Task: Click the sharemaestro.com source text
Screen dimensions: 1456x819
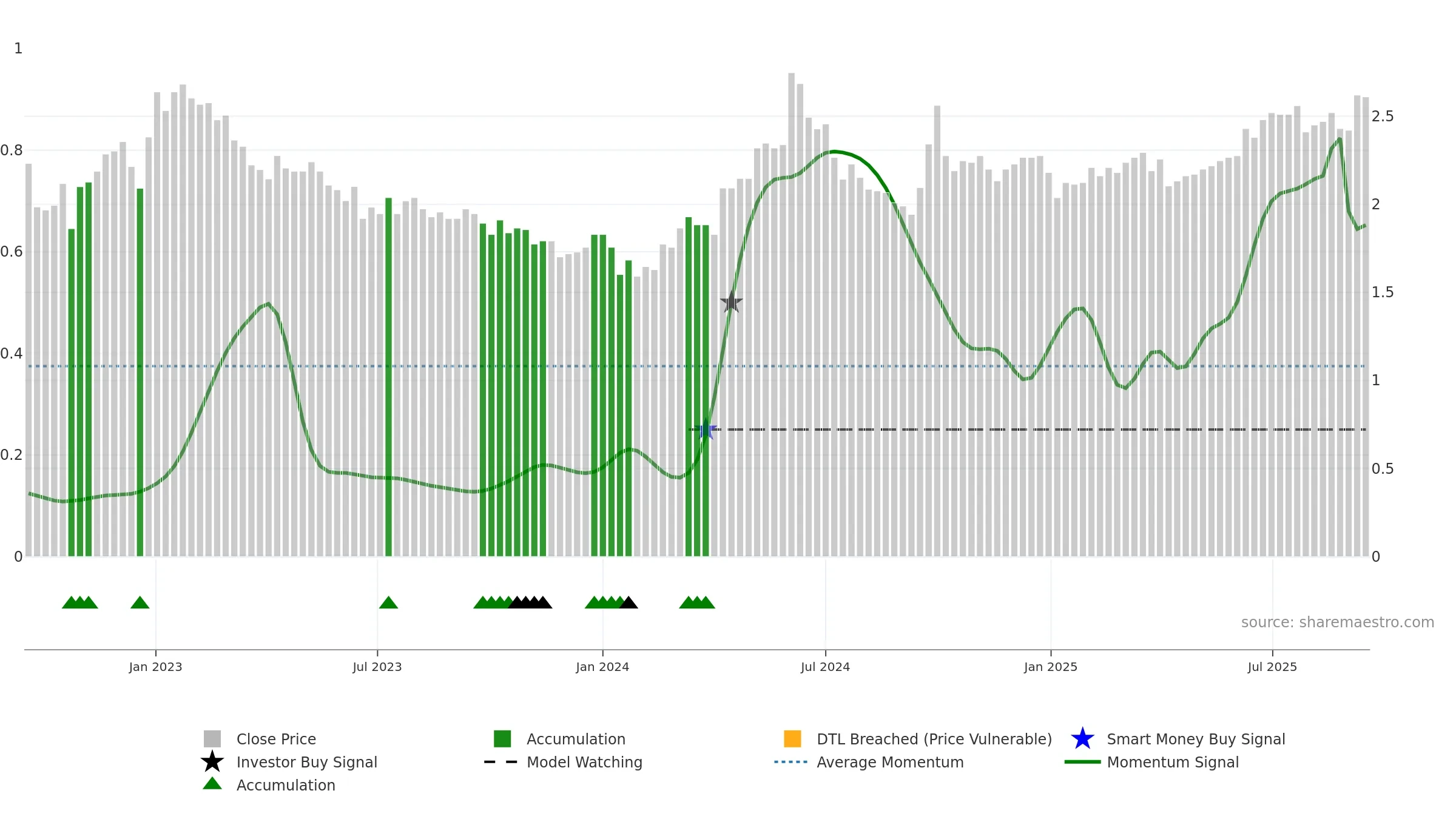Action: [x=1338, y=622]
